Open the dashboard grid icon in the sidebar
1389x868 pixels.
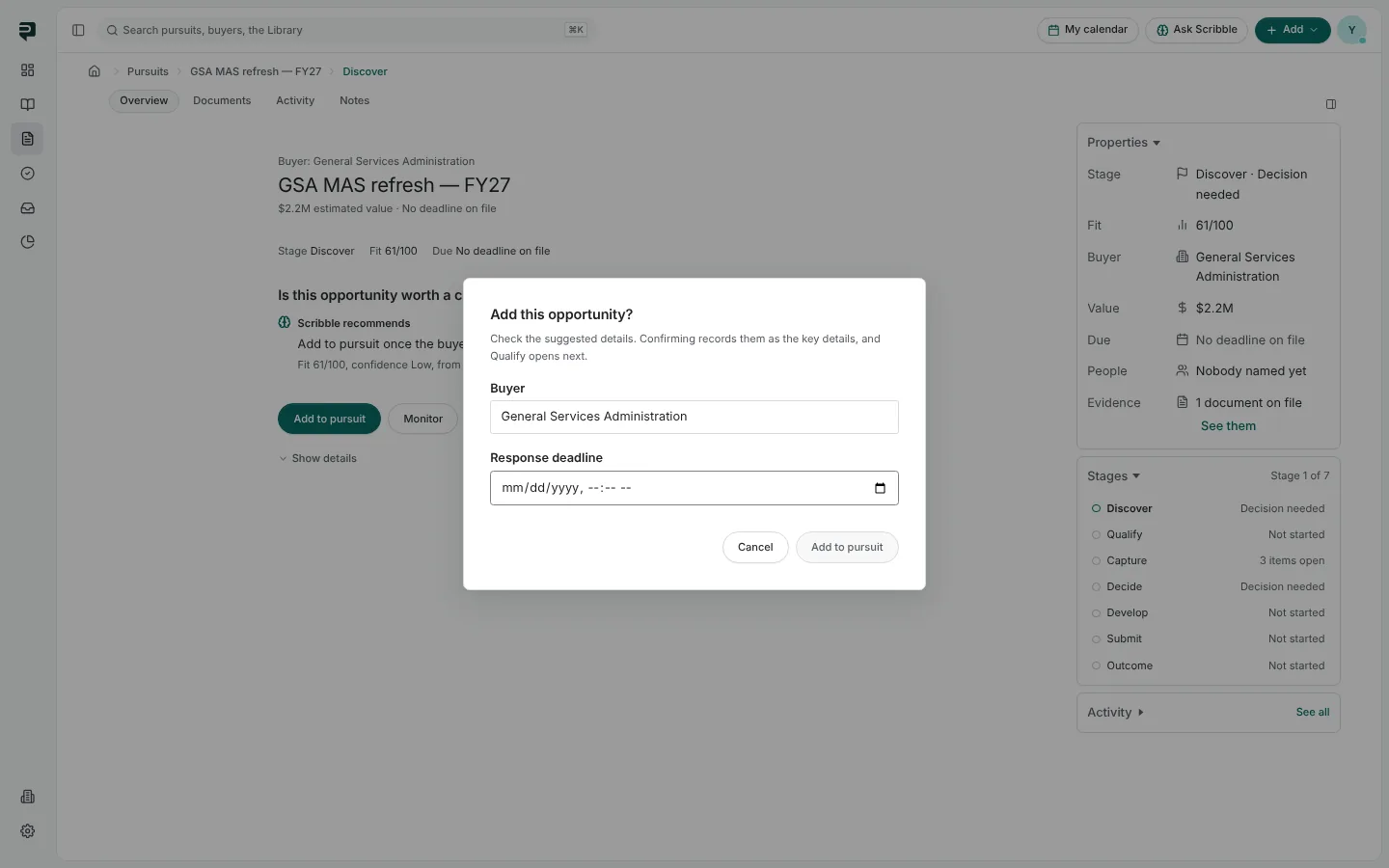pyautogui.click(x=27, y=70)
